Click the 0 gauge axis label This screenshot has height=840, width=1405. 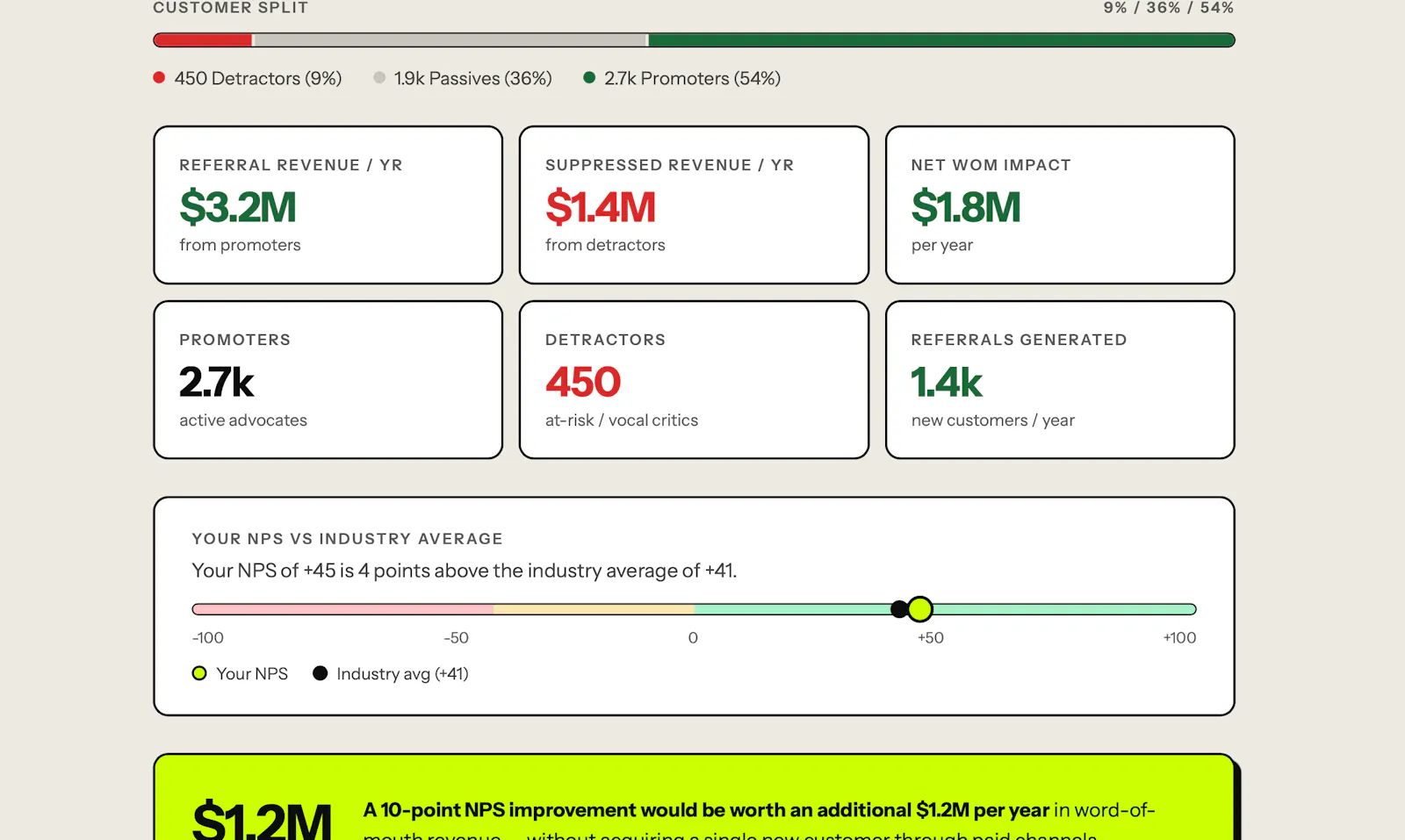[x=693, y=638]
